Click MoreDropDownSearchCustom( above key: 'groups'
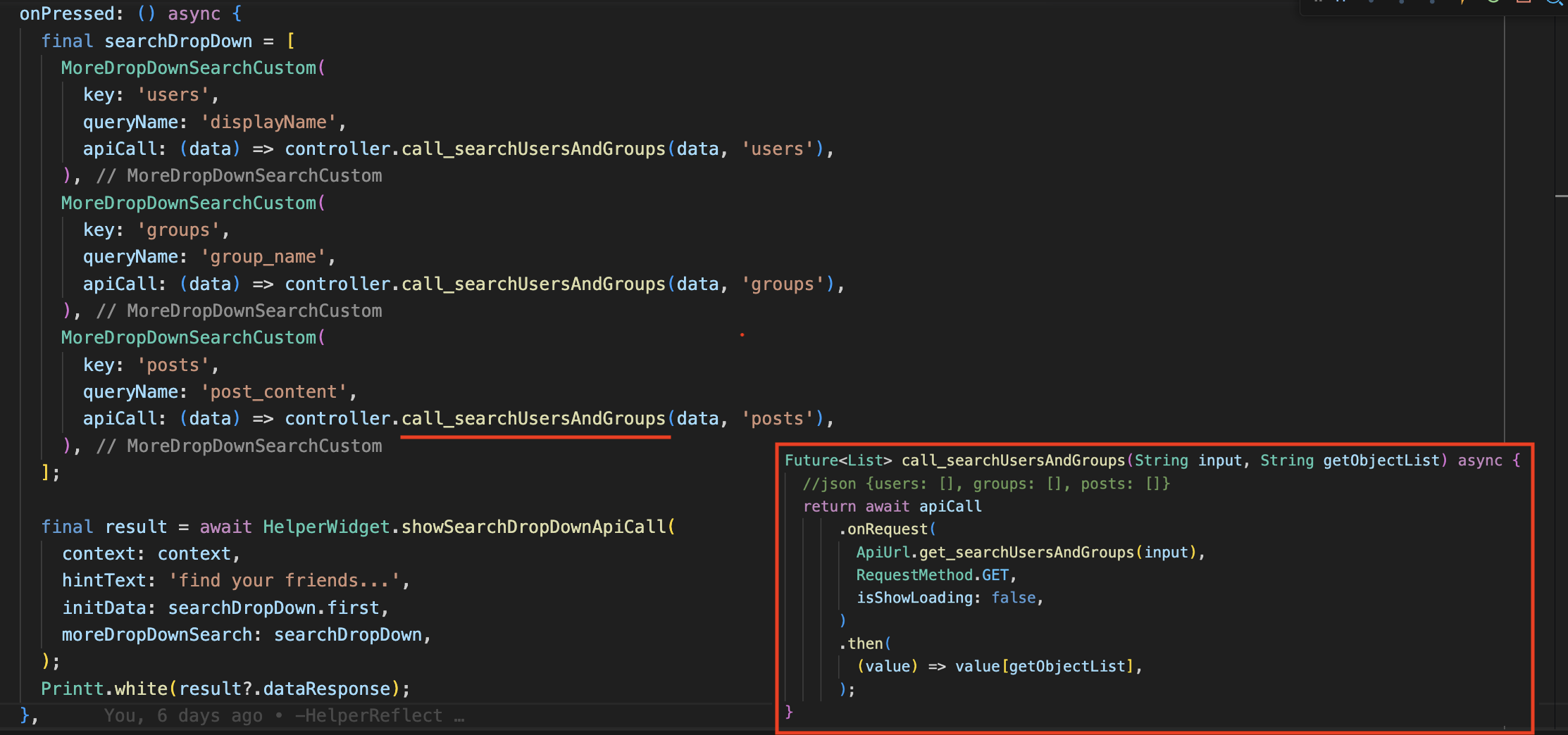 [193, 203]
